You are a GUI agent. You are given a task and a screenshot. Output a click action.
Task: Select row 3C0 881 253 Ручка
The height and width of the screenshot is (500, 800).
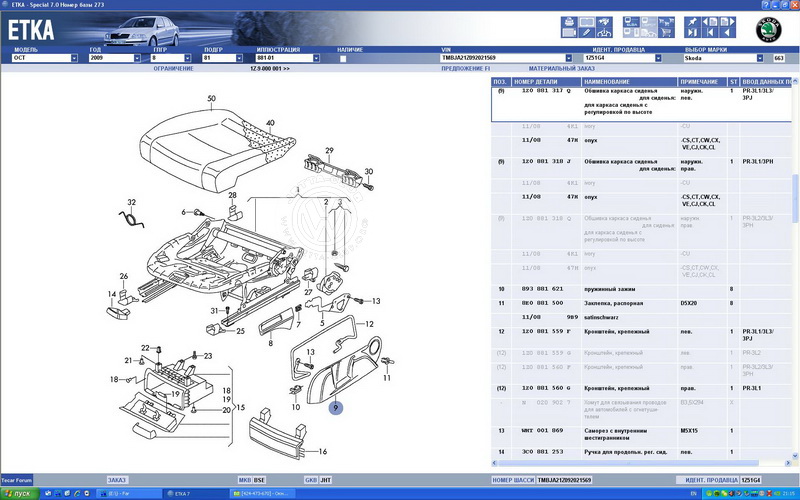(x=642, y=452)
